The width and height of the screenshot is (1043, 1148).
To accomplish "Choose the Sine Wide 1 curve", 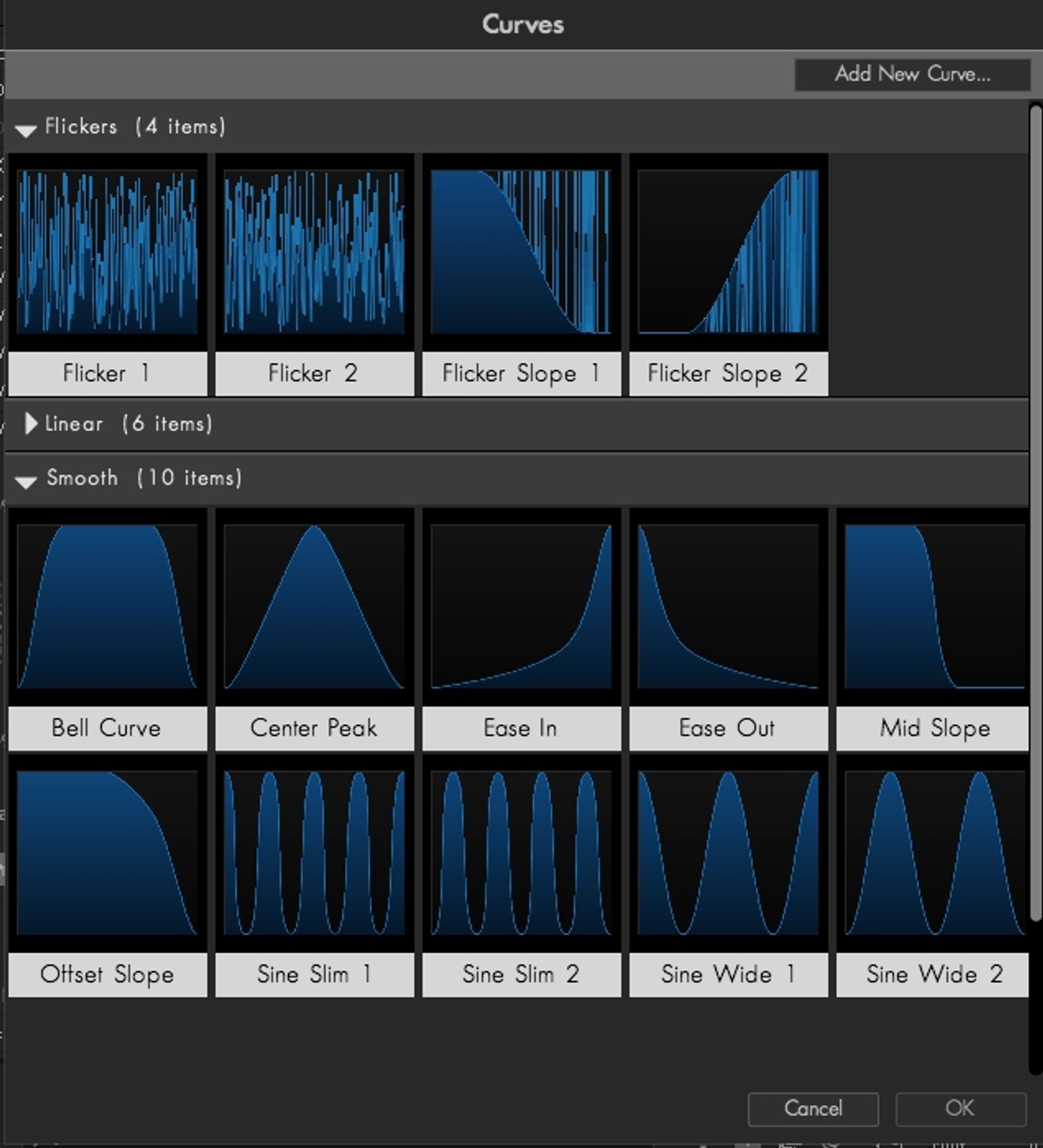I will click(728, 853).
